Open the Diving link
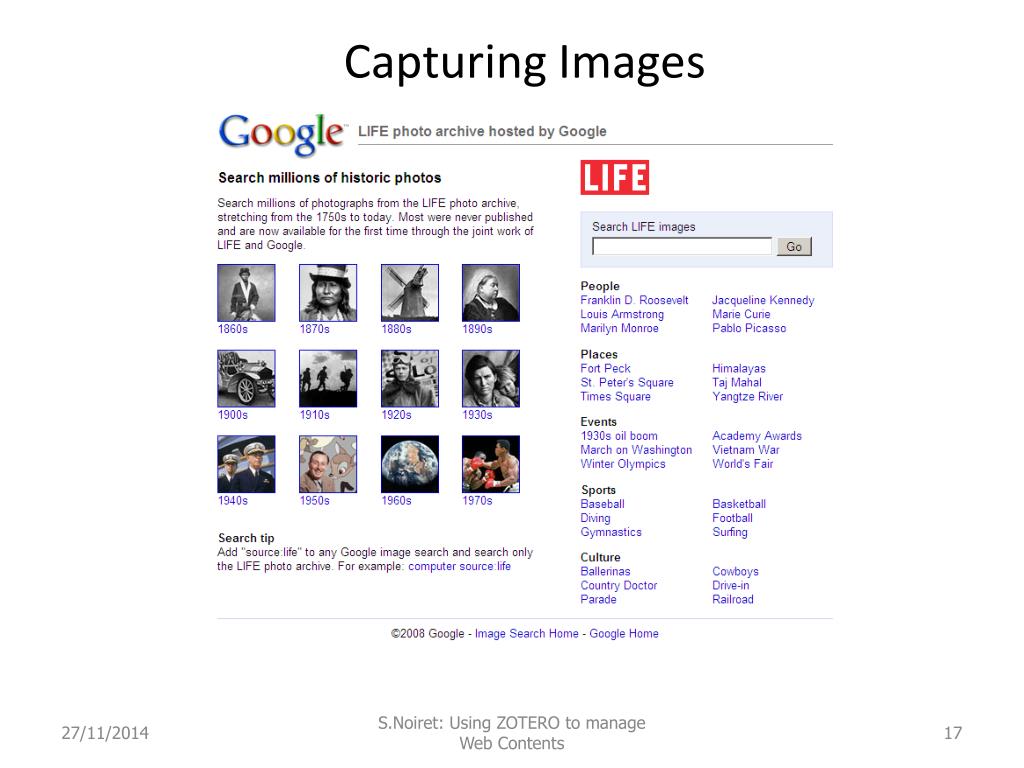Screen dimensions: 1024x768 tap(595, 518)
